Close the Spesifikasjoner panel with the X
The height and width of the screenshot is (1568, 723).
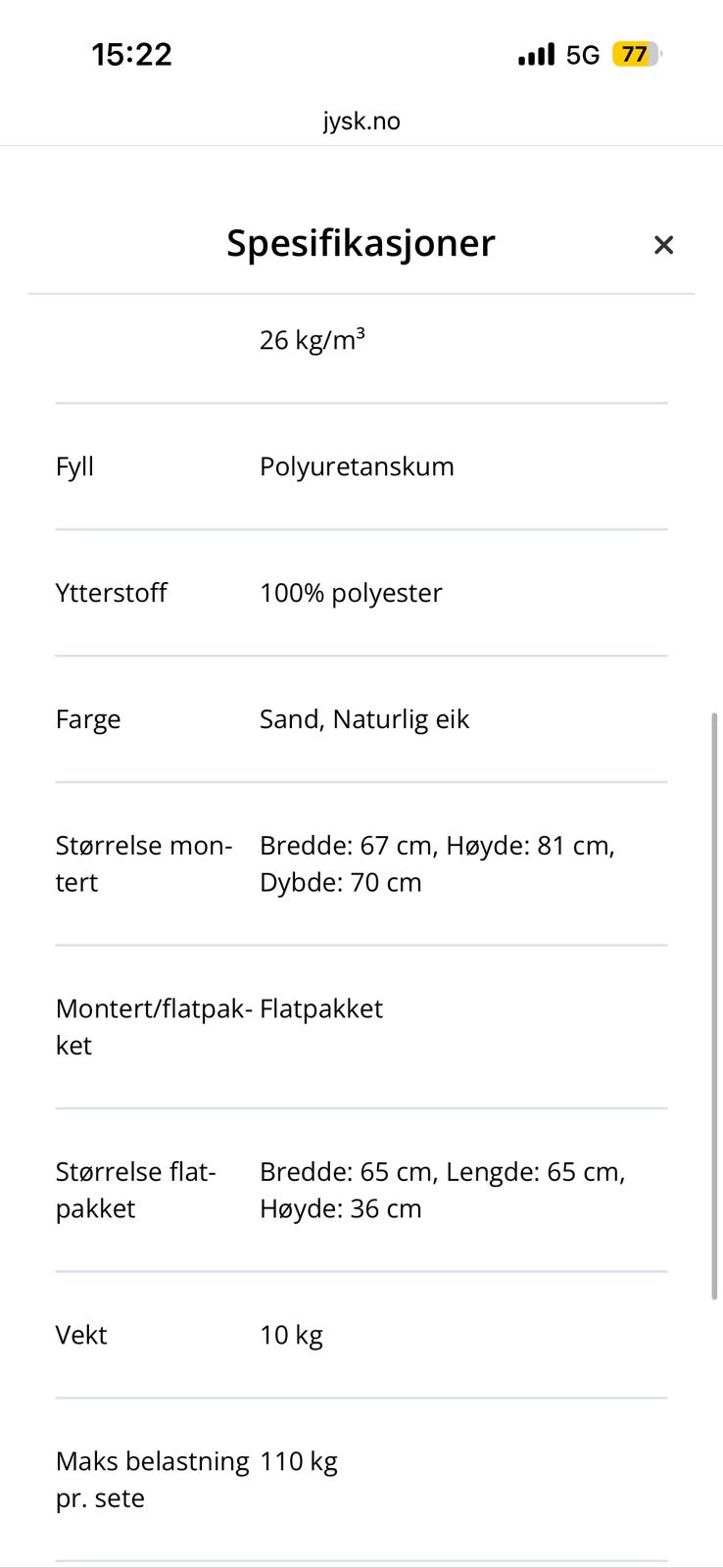663,245
